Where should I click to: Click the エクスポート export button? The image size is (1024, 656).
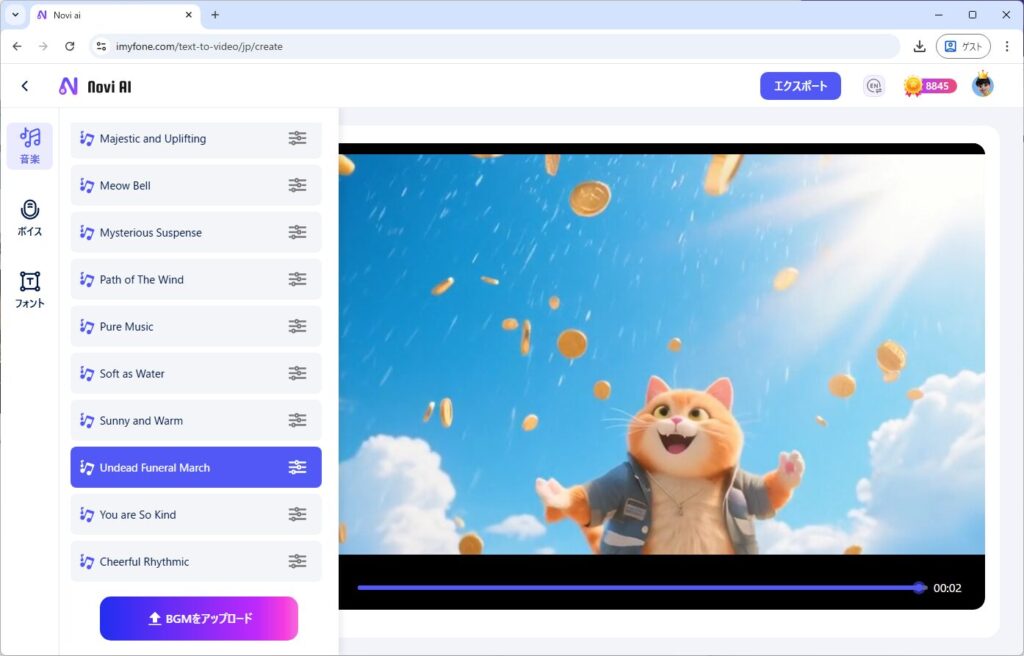click(800, 86)
